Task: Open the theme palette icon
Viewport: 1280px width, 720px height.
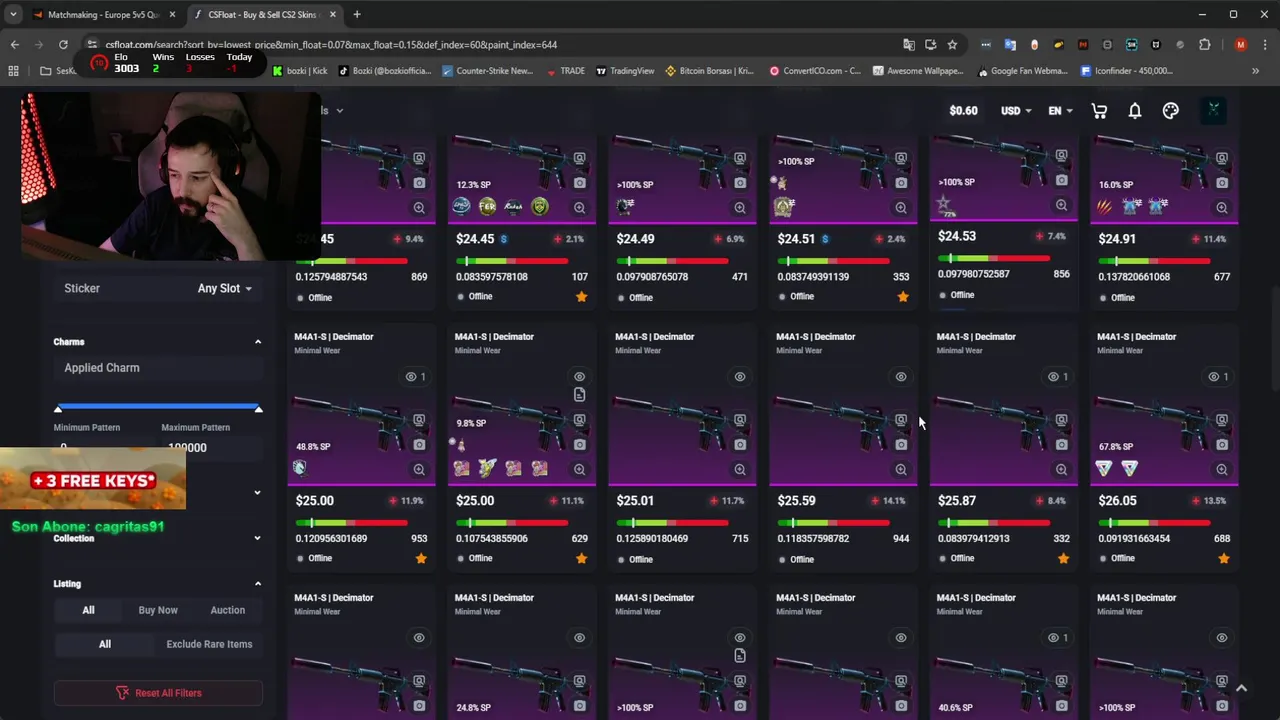Action: click(x=1170, y=111)
